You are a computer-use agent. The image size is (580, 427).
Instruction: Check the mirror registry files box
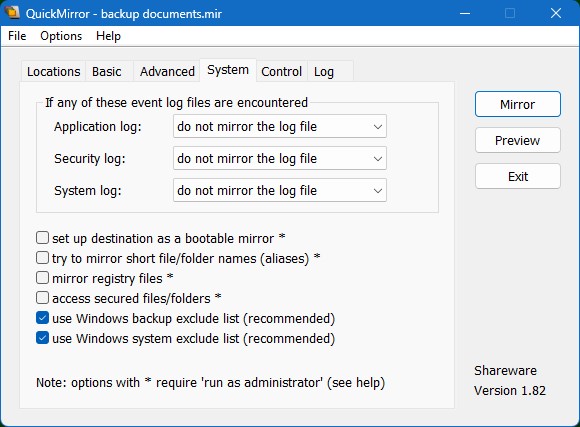point(43,278)
